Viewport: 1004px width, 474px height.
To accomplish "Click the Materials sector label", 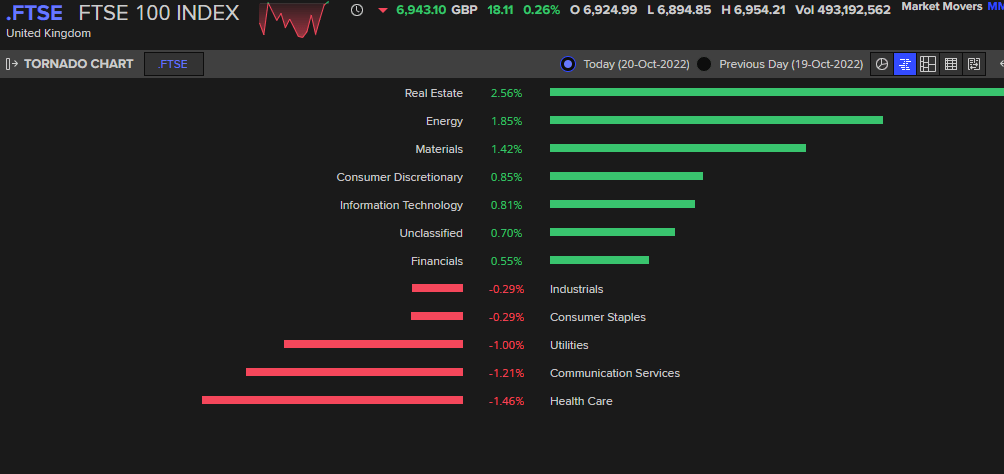I will click(439, 149).
